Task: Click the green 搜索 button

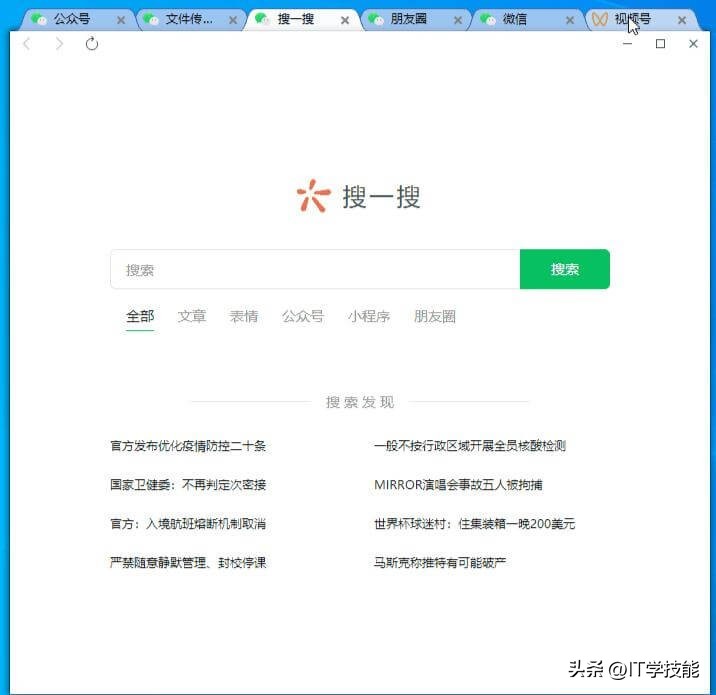Action: point(564,269)
